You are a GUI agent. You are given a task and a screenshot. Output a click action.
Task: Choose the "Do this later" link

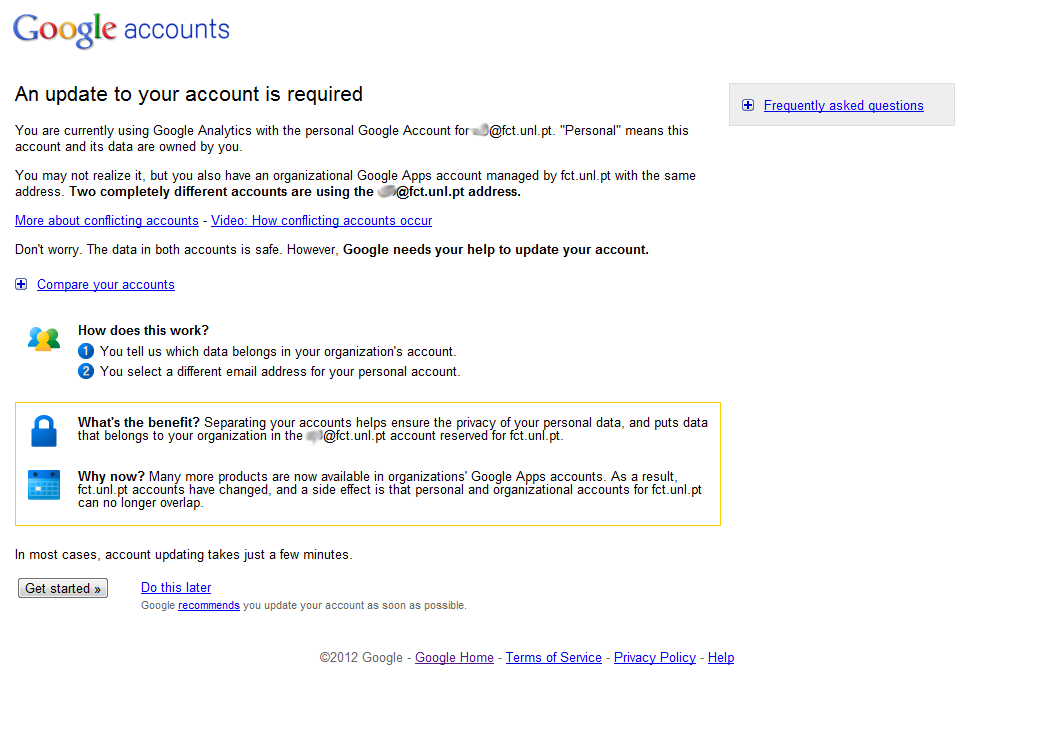coord(176,587)
